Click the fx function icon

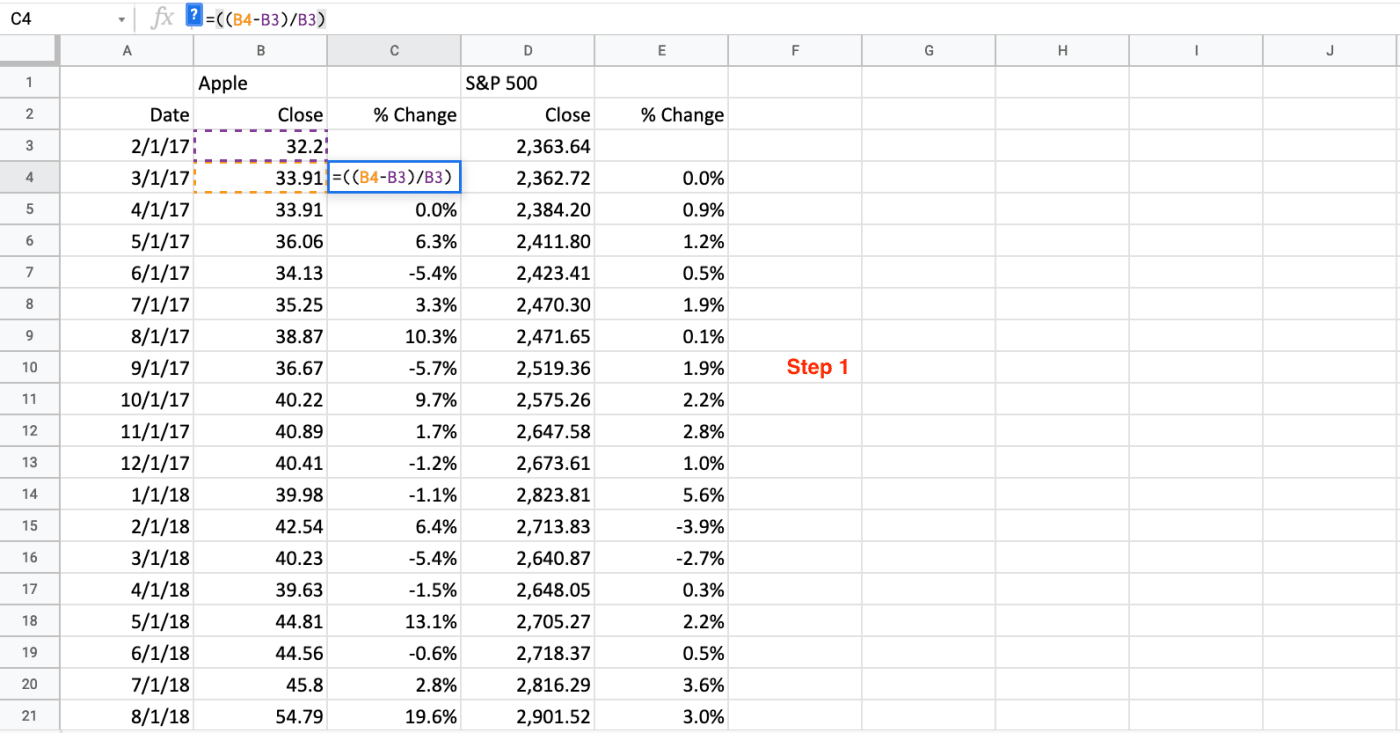(162, 18)
